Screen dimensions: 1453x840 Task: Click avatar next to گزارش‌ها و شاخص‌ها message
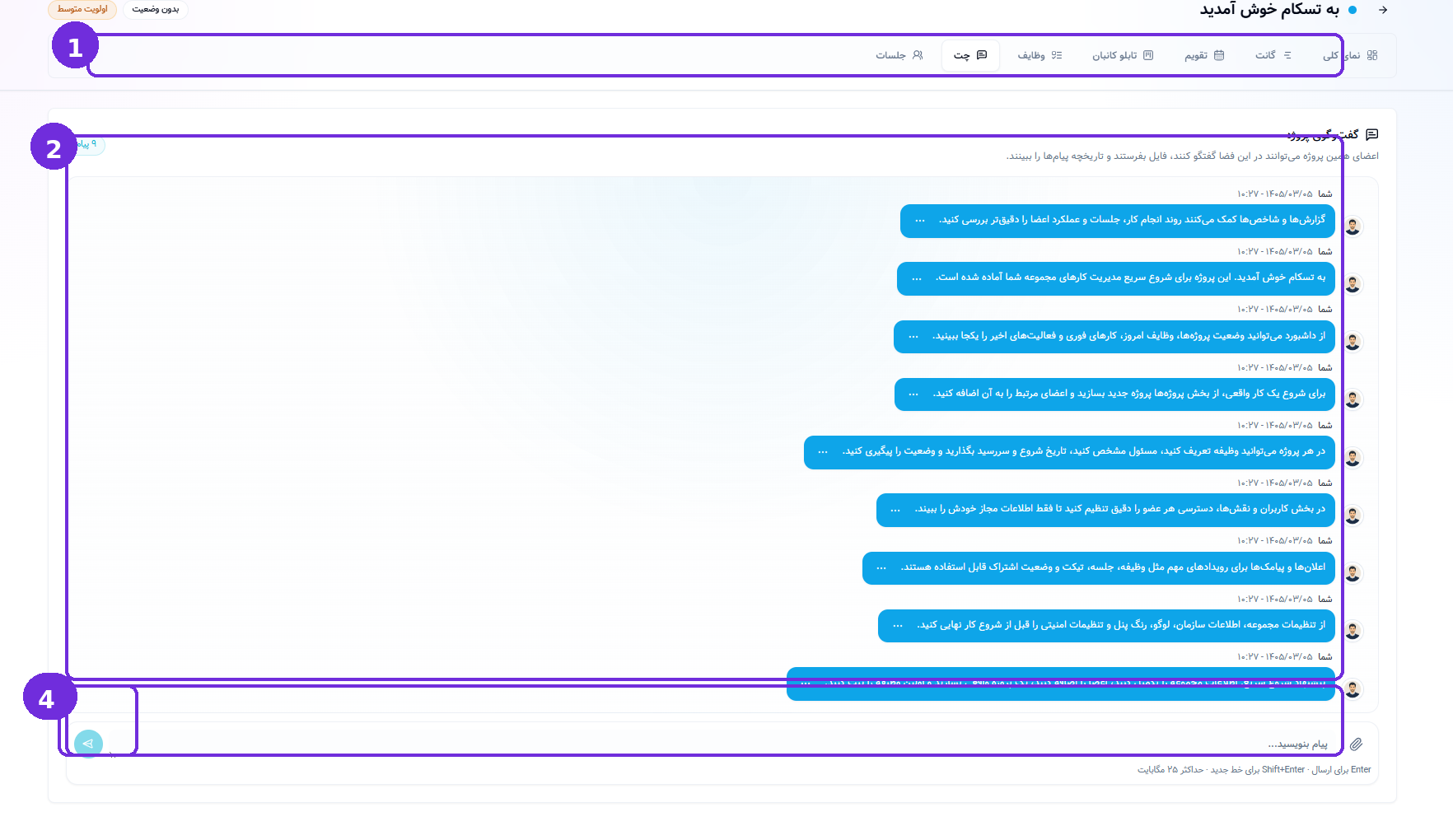click(1353, 226)
